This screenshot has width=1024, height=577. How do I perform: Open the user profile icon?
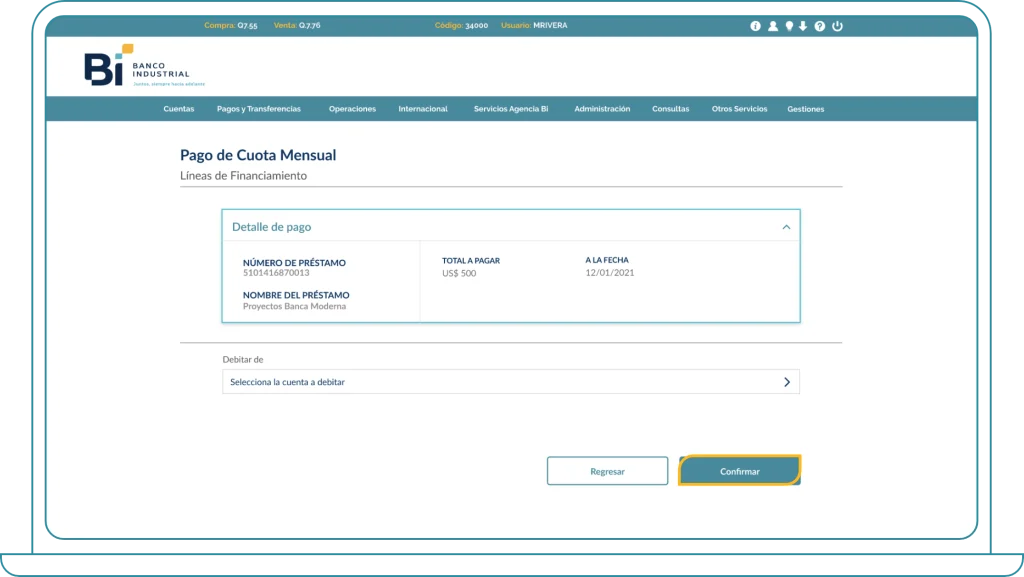click(773, 26)
